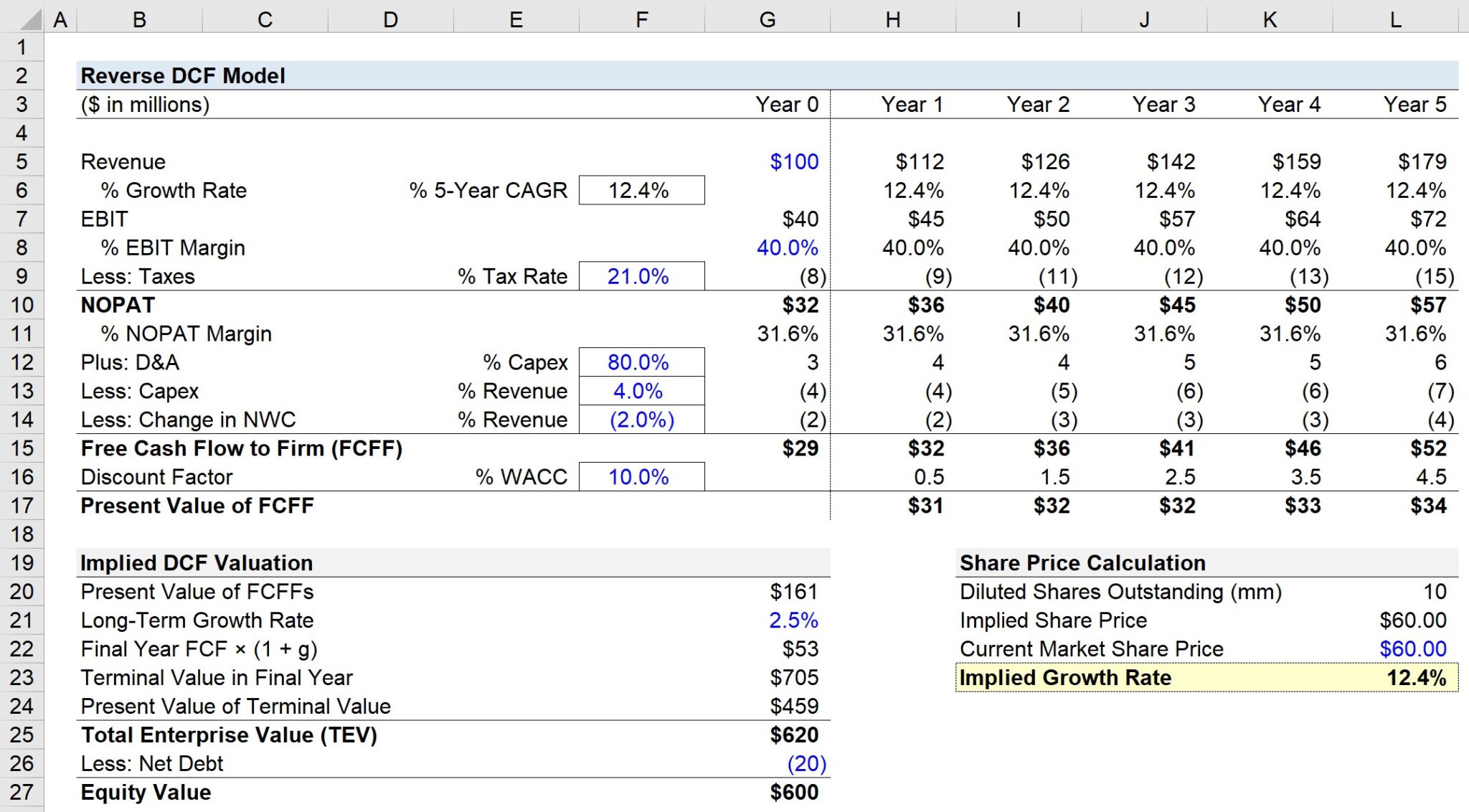Viewport: 1469px width, 812px height.
Task: Click the Year 0 Revenue cell showing $100
Action: (793, 161)
